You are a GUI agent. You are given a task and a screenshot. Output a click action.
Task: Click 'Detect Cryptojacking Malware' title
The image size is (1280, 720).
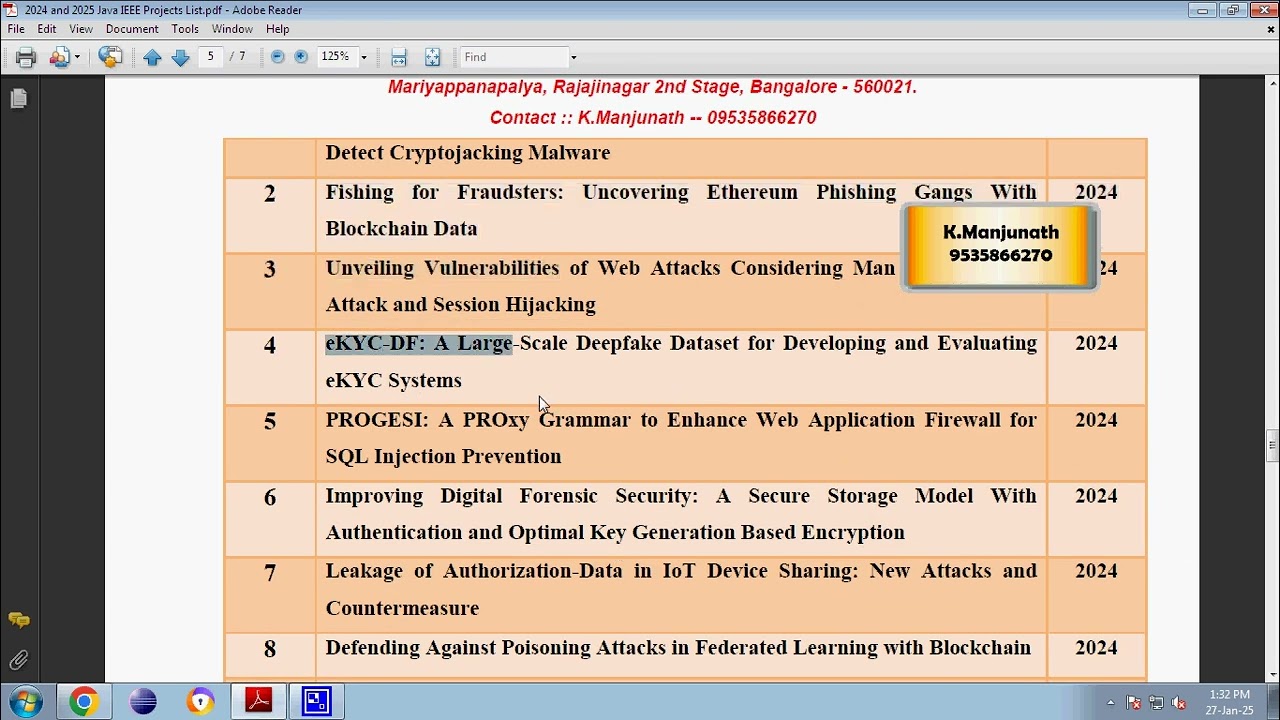467,153
